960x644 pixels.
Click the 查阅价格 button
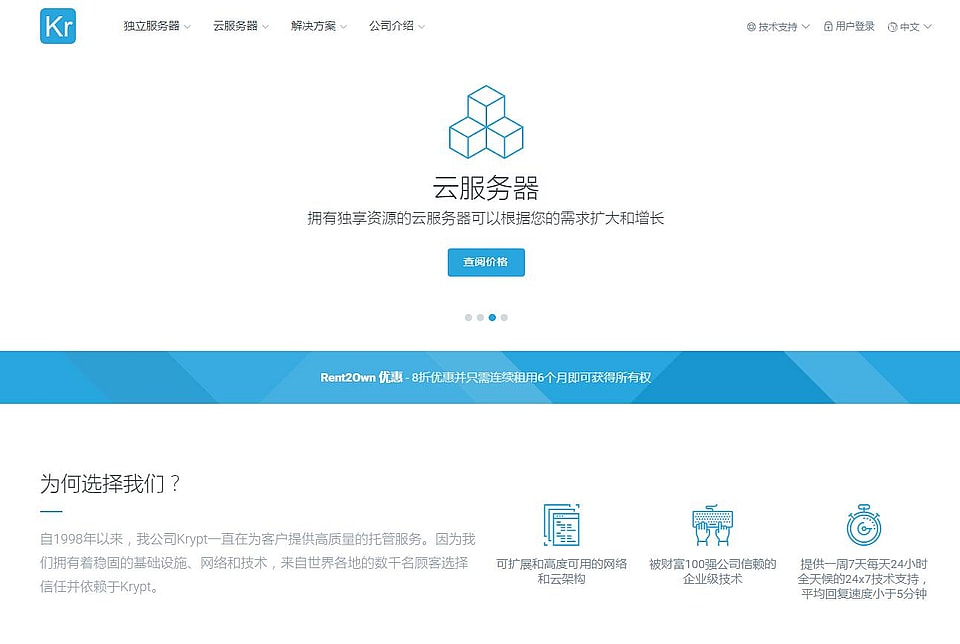486,262
